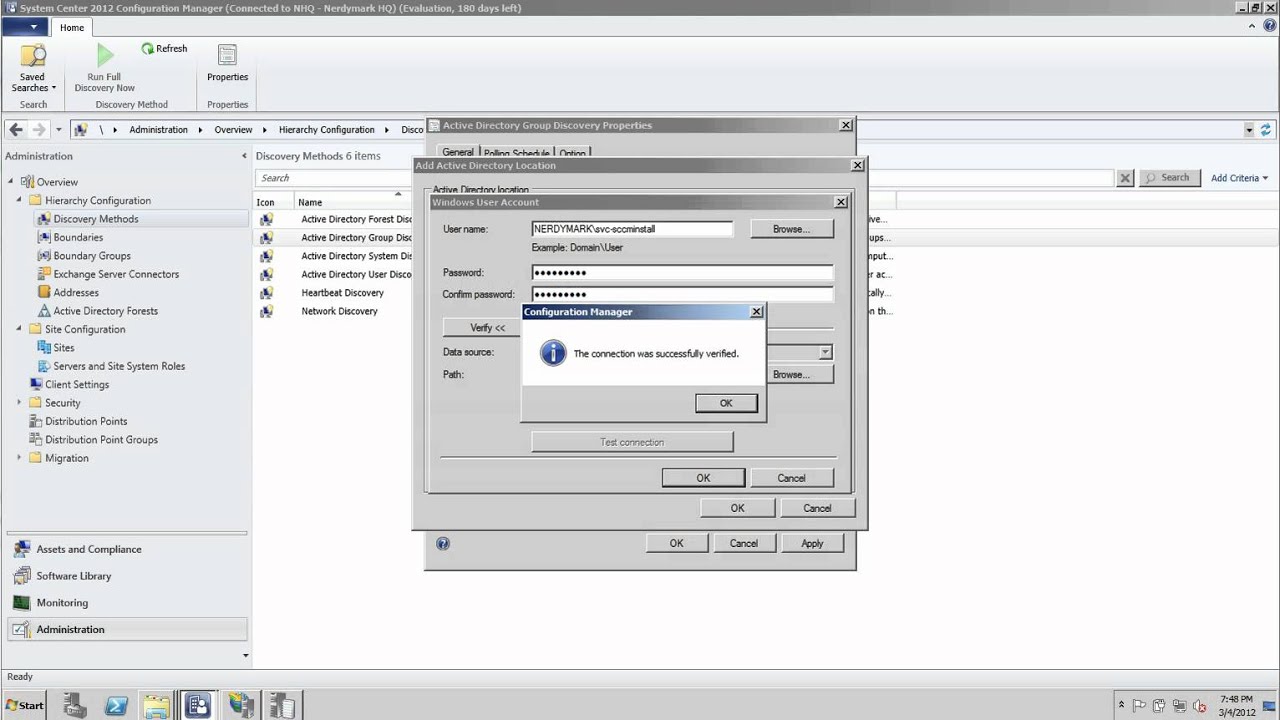Screen dimensions: 1280x720
Task: Select the Home ribbon tab
Action: click(x=72, y=27)
